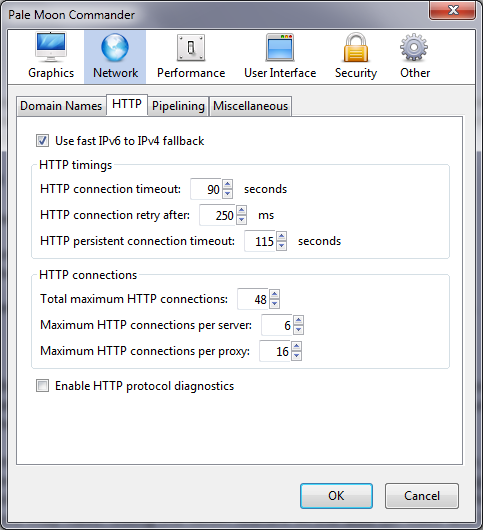Enable HTTP protocol diagnostics checkbox
The width and height of the screenshot is (483, 530).
(42, 386)
